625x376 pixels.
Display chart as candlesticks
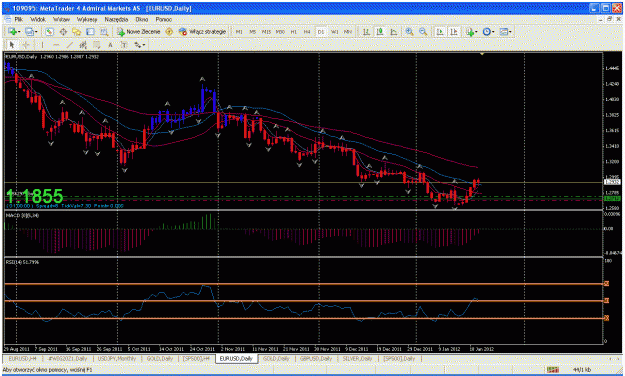[x=380, y=31]
